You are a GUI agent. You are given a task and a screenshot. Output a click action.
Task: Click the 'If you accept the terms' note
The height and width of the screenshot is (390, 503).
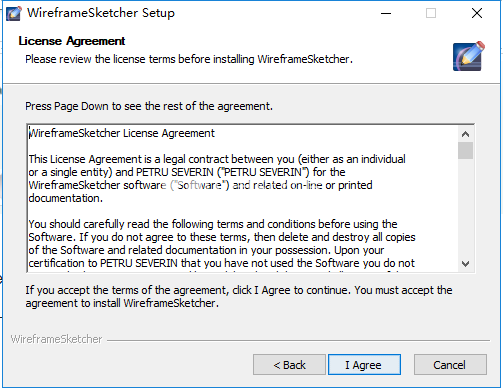click(239, 297)
